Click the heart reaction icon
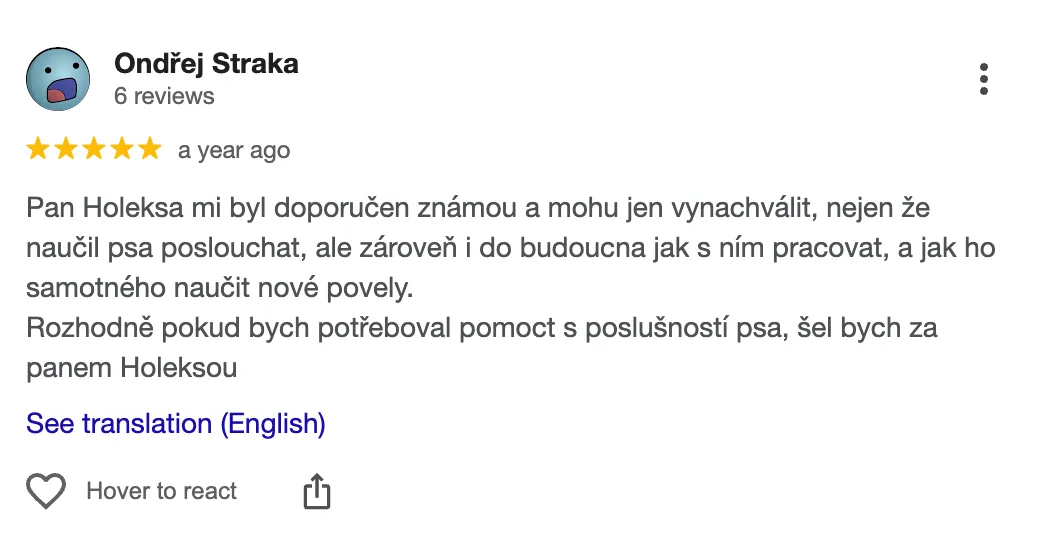Screen dimensions: 1038x548 tap(46, 491)
